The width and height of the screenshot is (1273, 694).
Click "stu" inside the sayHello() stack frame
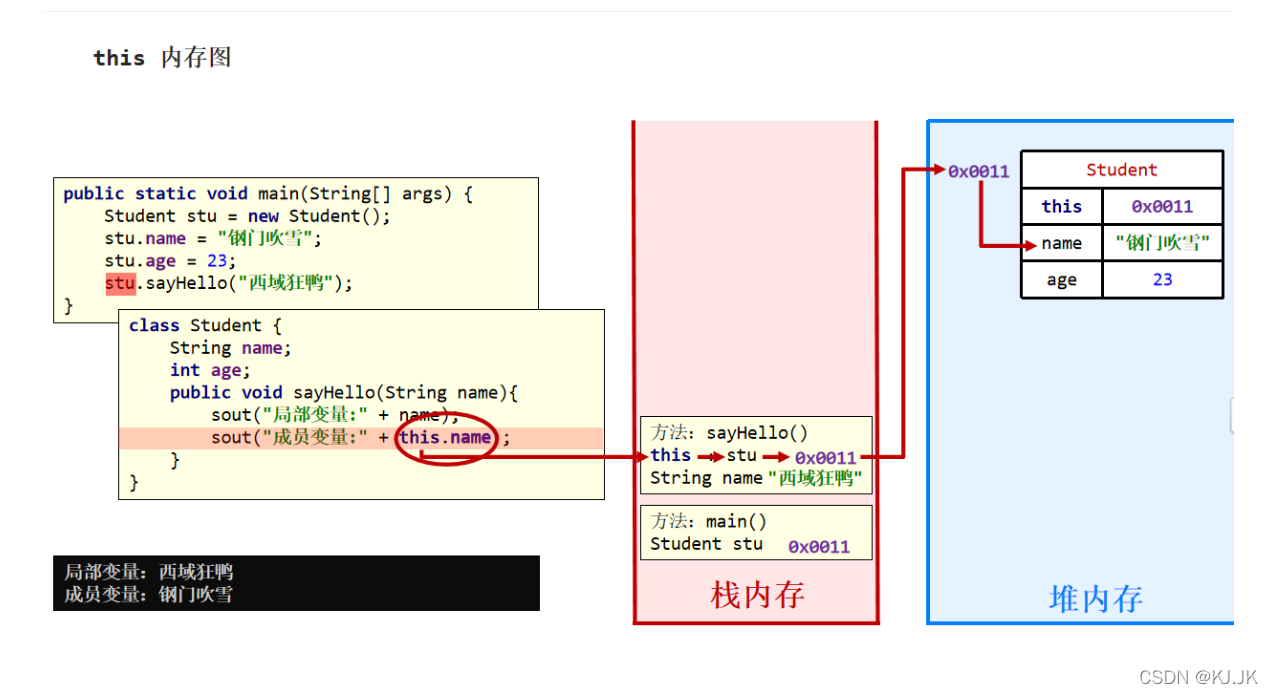point(742,455)
